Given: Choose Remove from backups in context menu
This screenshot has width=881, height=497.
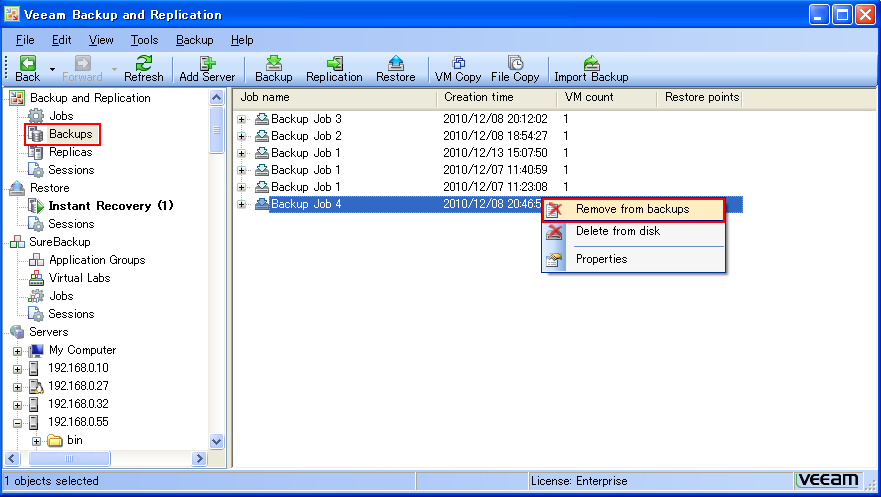Looking at the screenshot, I should [x=633, y=210].
